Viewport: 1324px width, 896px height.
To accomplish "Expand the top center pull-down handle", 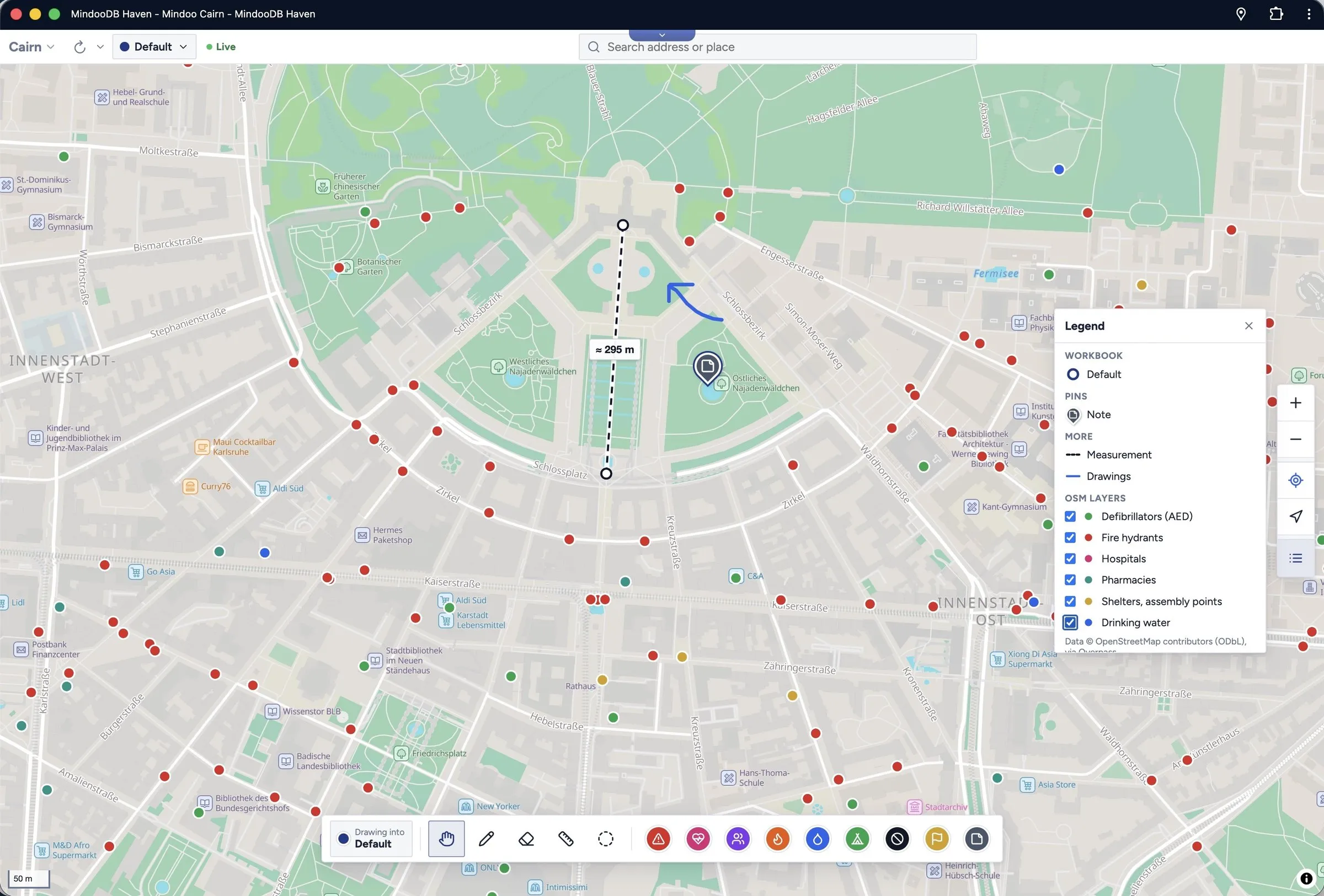I will pyautogui.click(x=662, y=35).
